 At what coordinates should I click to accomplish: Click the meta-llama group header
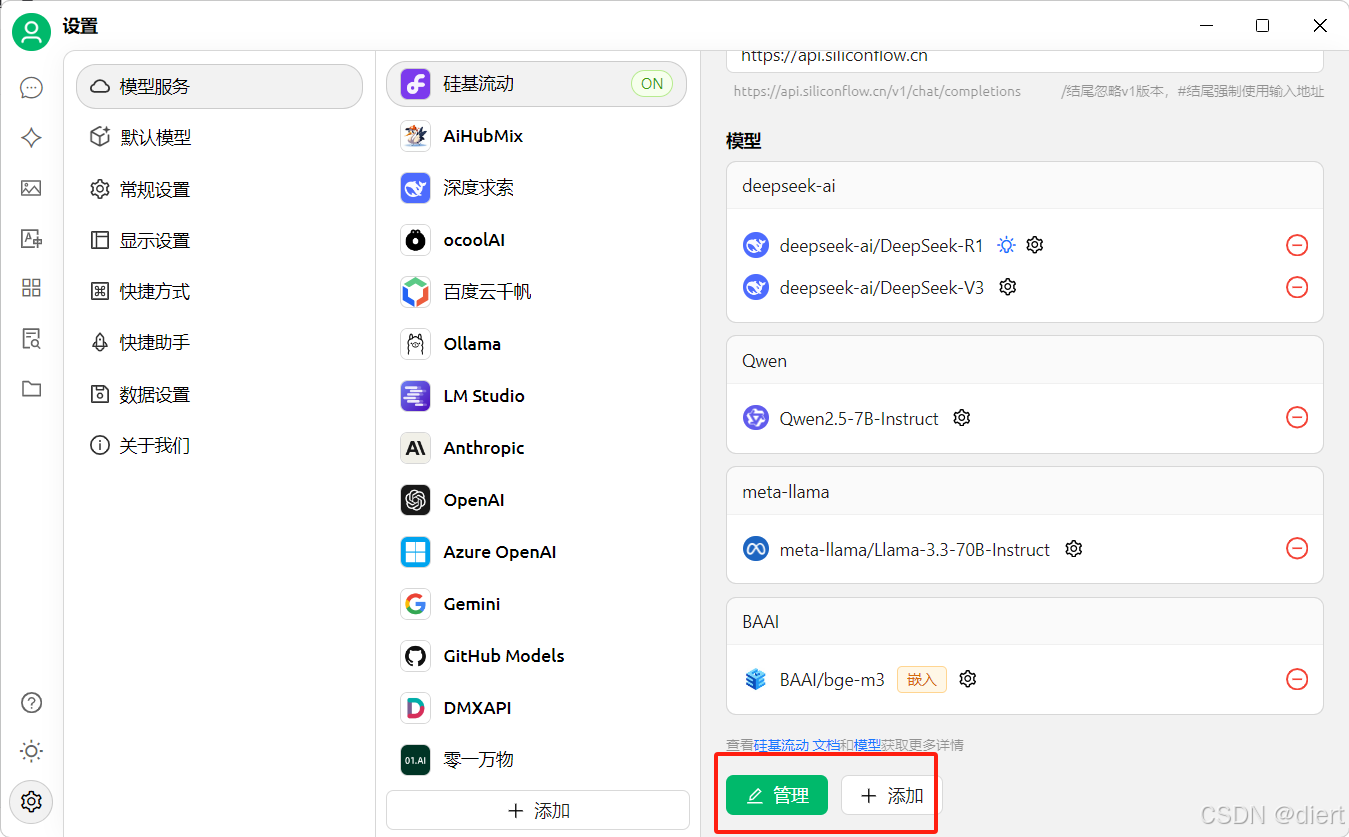[x=1025, y=492]
